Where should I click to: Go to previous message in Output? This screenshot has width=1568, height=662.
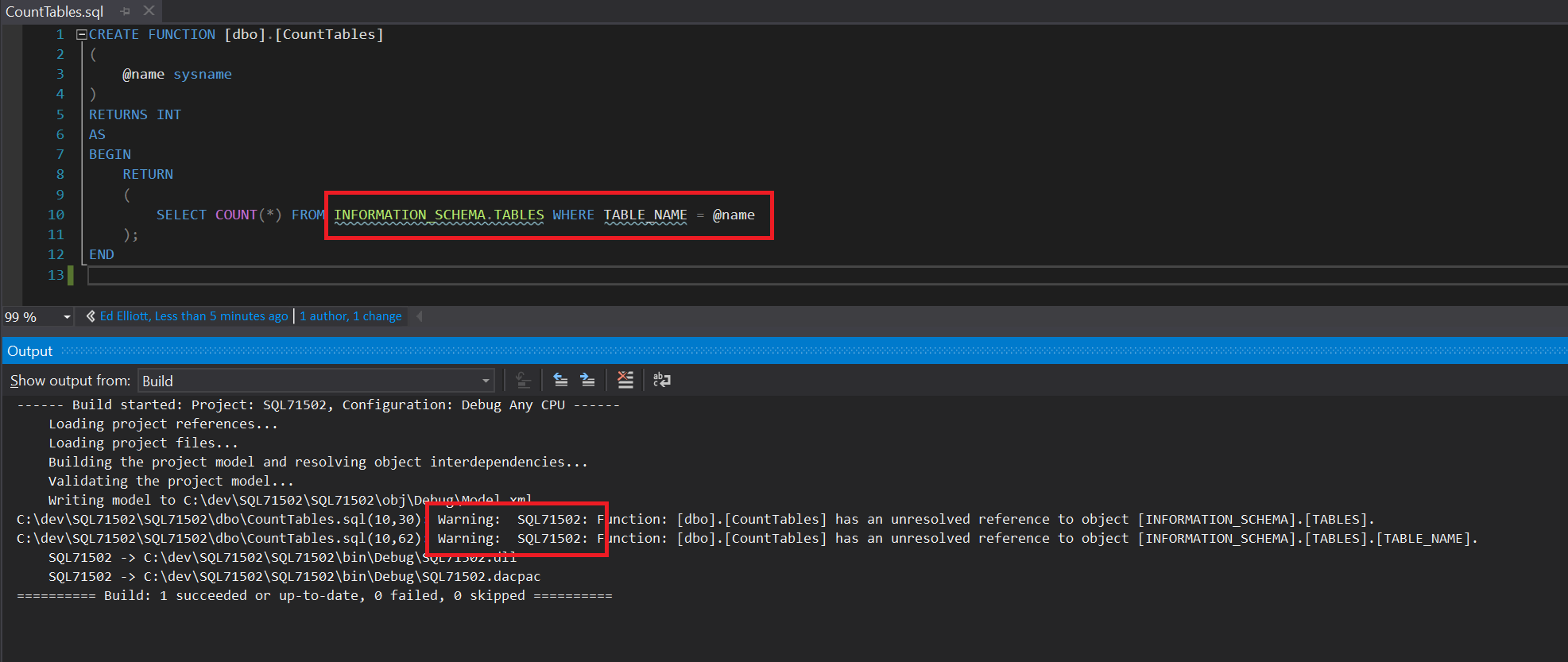pyautogui.click(x=560, y=380)
